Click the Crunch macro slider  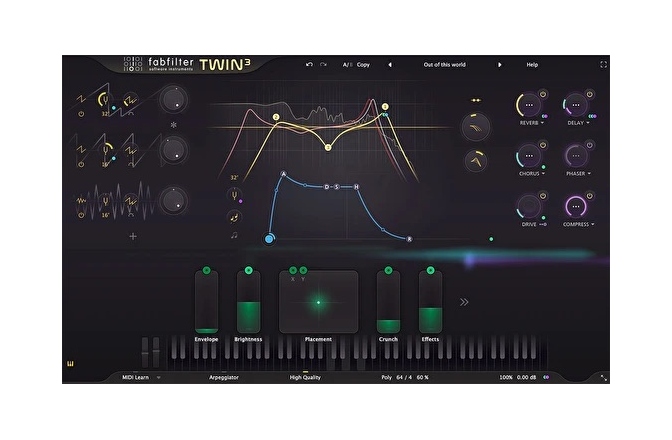(x=388, y=302)
